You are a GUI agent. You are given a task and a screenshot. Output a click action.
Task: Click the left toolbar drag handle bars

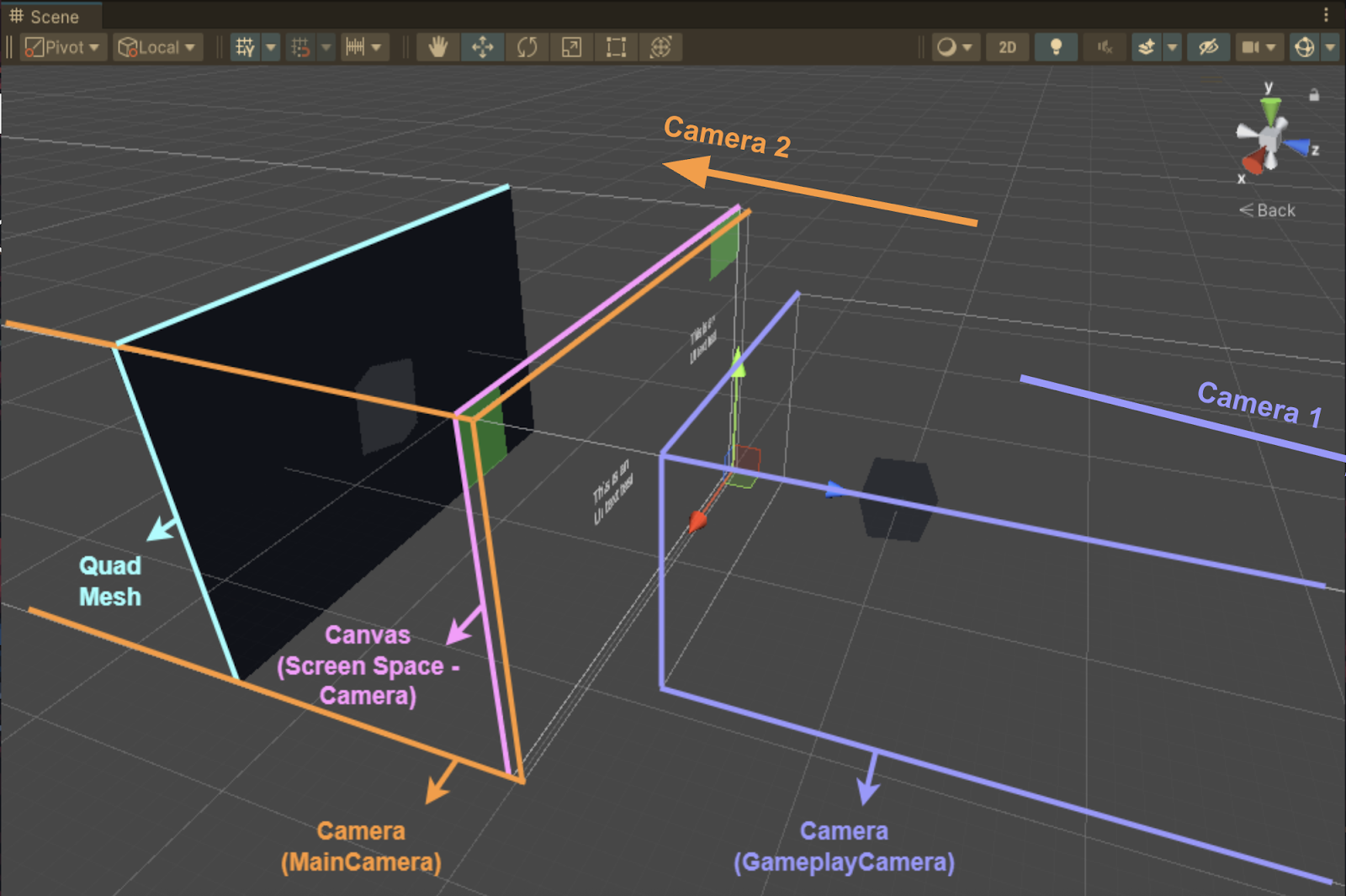(x=9, y=47)
